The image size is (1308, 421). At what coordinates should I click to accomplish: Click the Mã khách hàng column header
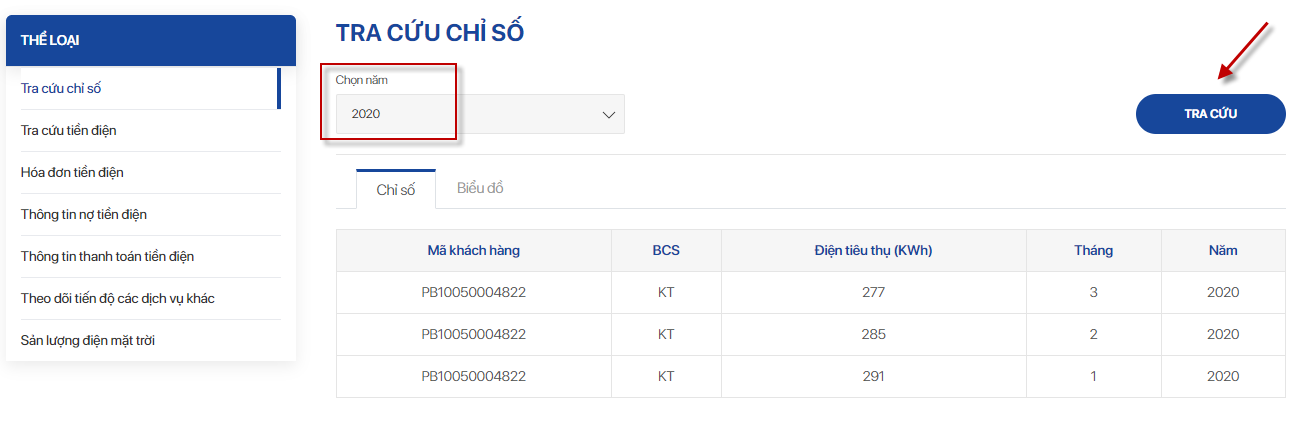pos(474,251)
